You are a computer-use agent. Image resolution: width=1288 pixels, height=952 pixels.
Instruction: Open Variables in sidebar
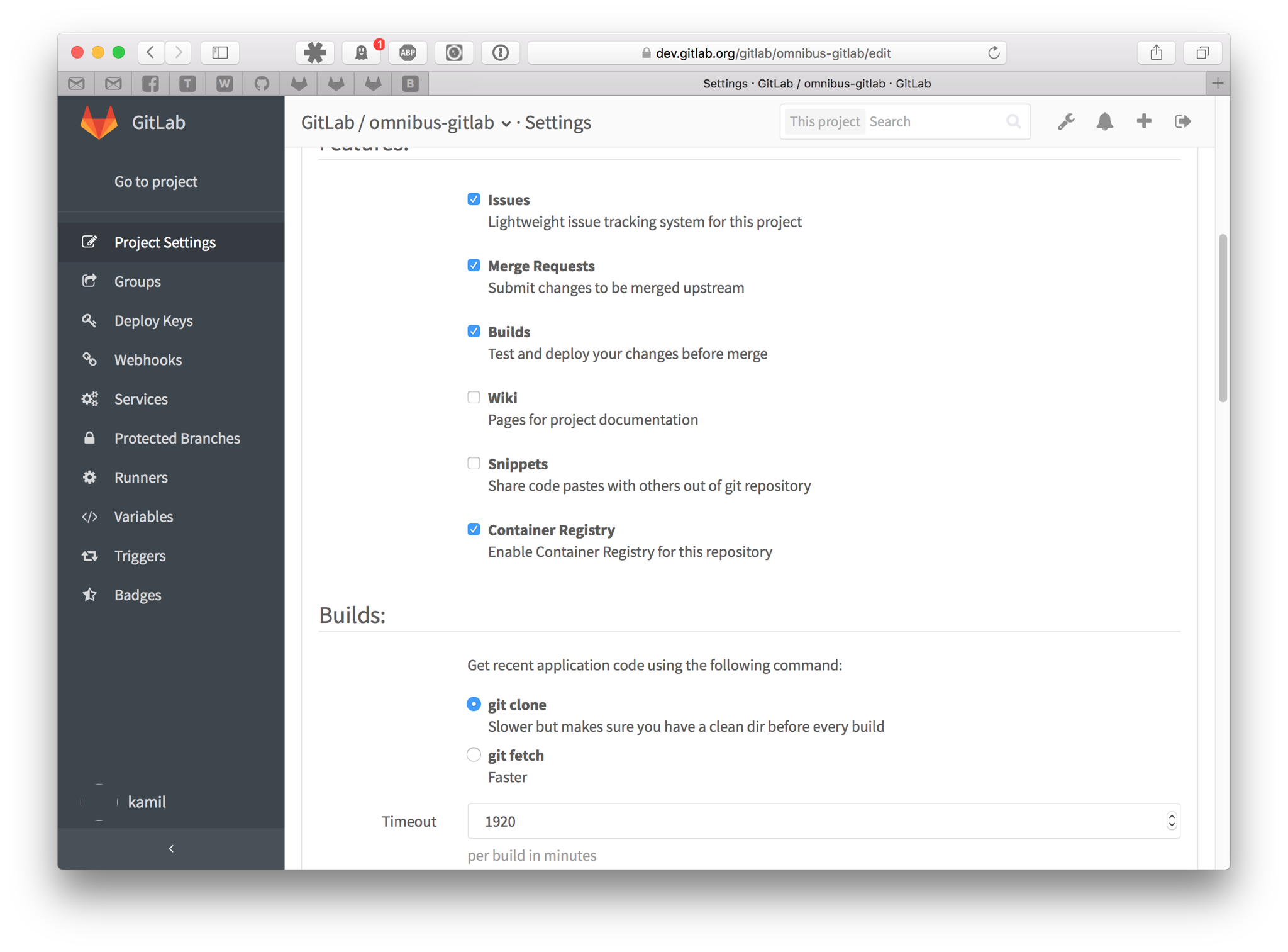coord(171,517)
